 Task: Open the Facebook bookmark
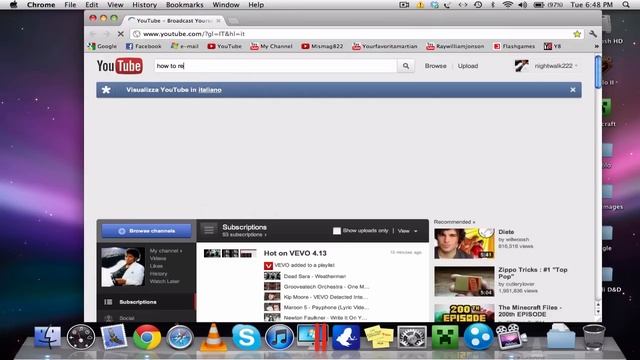[x=143, y=46]
